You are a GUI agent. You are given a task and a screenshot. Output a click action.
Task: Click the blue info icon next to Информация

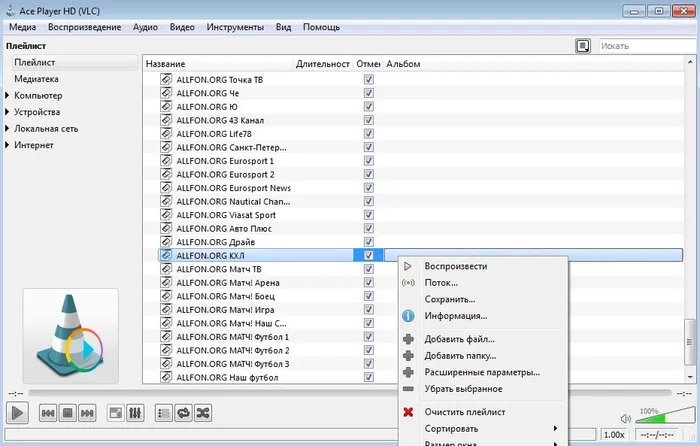[408, 316]
